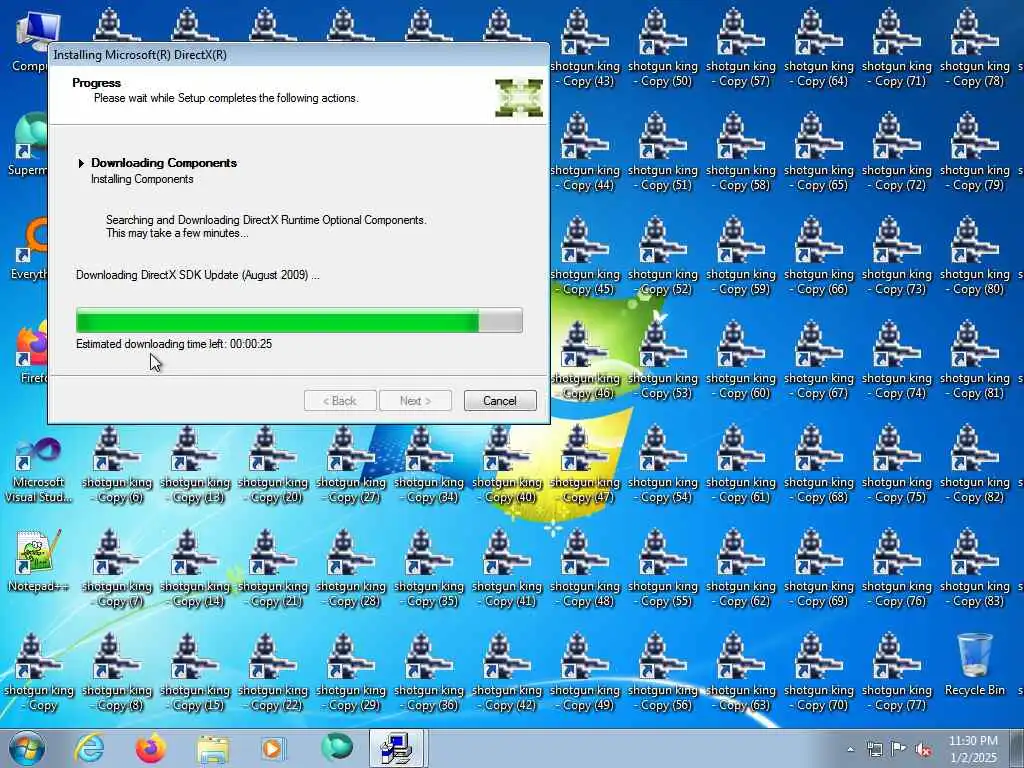Click the muted volume tray icon

point(923,749)
